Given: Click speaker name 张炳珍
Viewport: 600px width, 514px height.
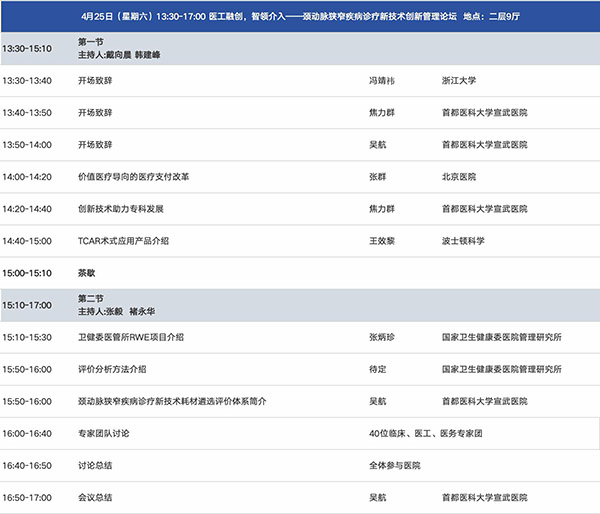Looking at the screenshot, I should 385,337.
